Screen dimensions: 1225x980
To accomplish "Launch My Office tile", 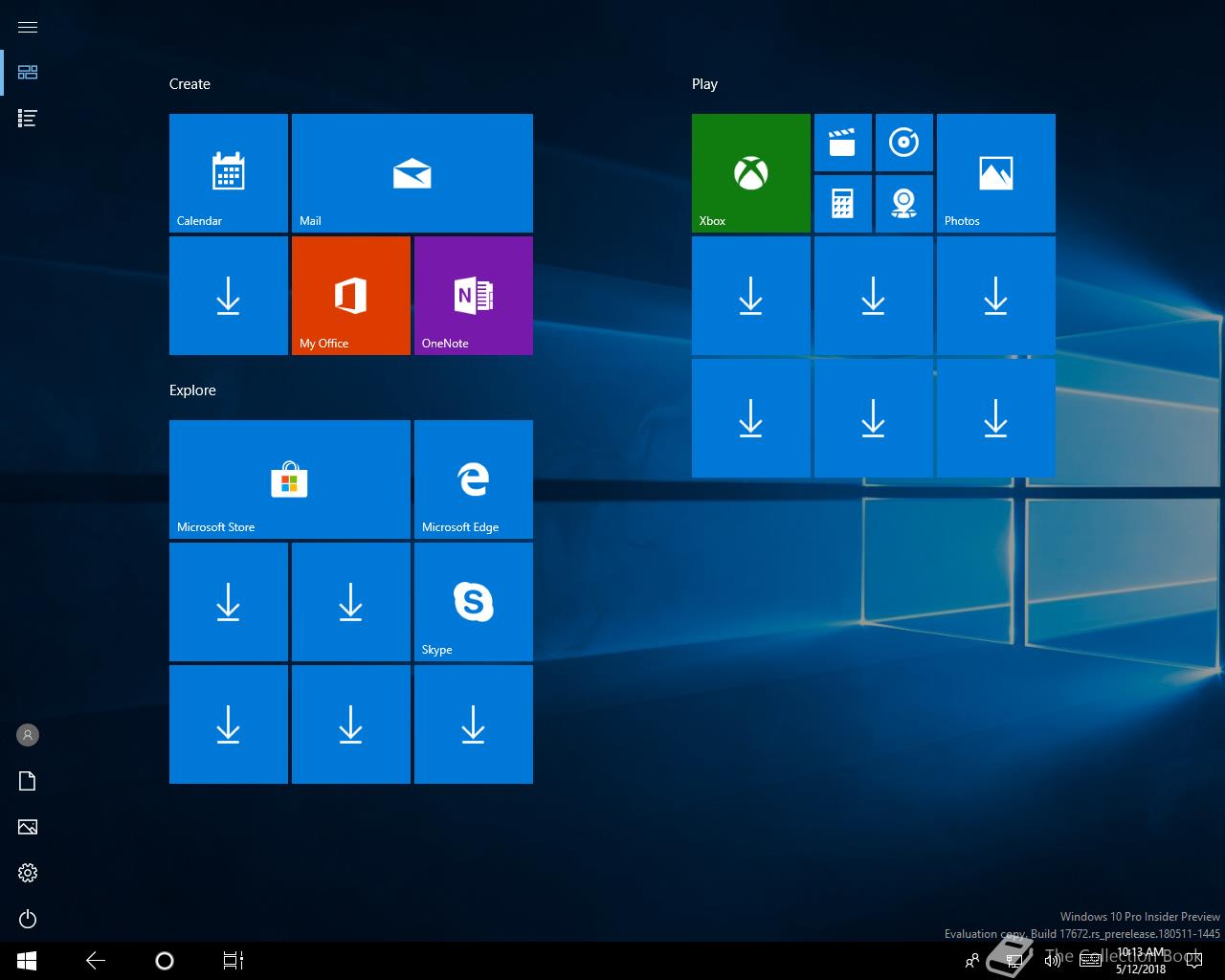I will (x=351, y=296).
